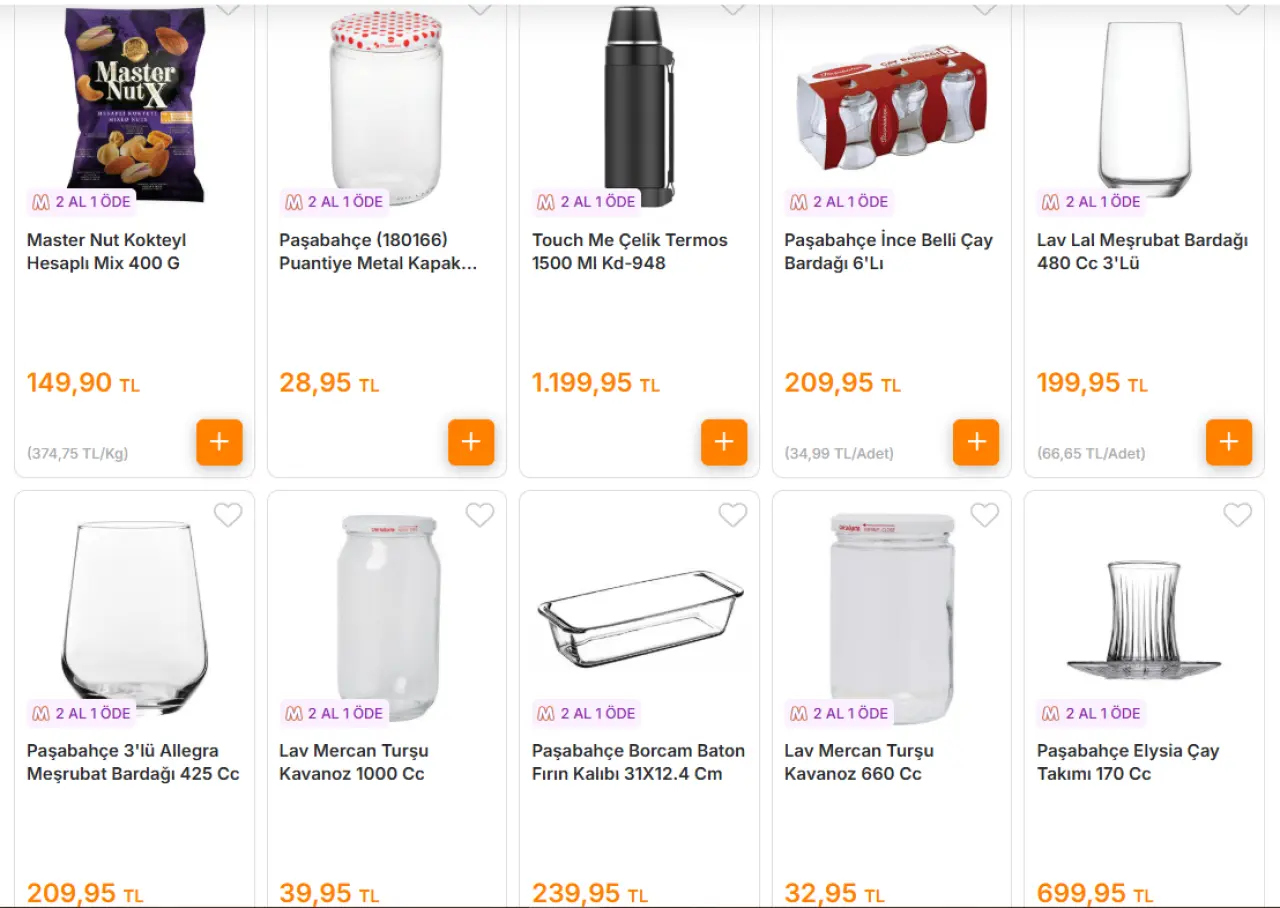
Task: Favorite Lav Mercan Kavanoz 1000 Cc
Action: pos(480,515)
